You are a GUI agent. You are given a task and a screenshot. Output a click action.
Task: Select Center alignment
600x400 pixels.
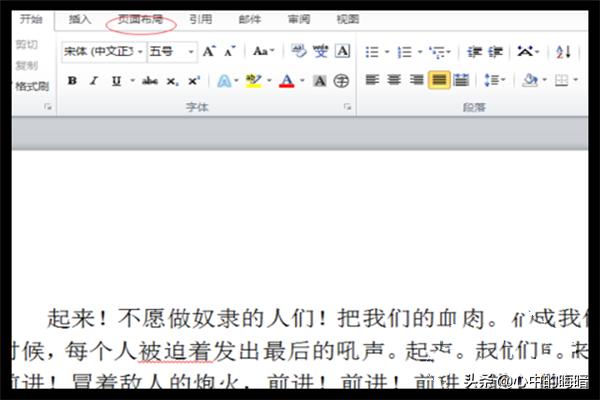tap(394, 80)
